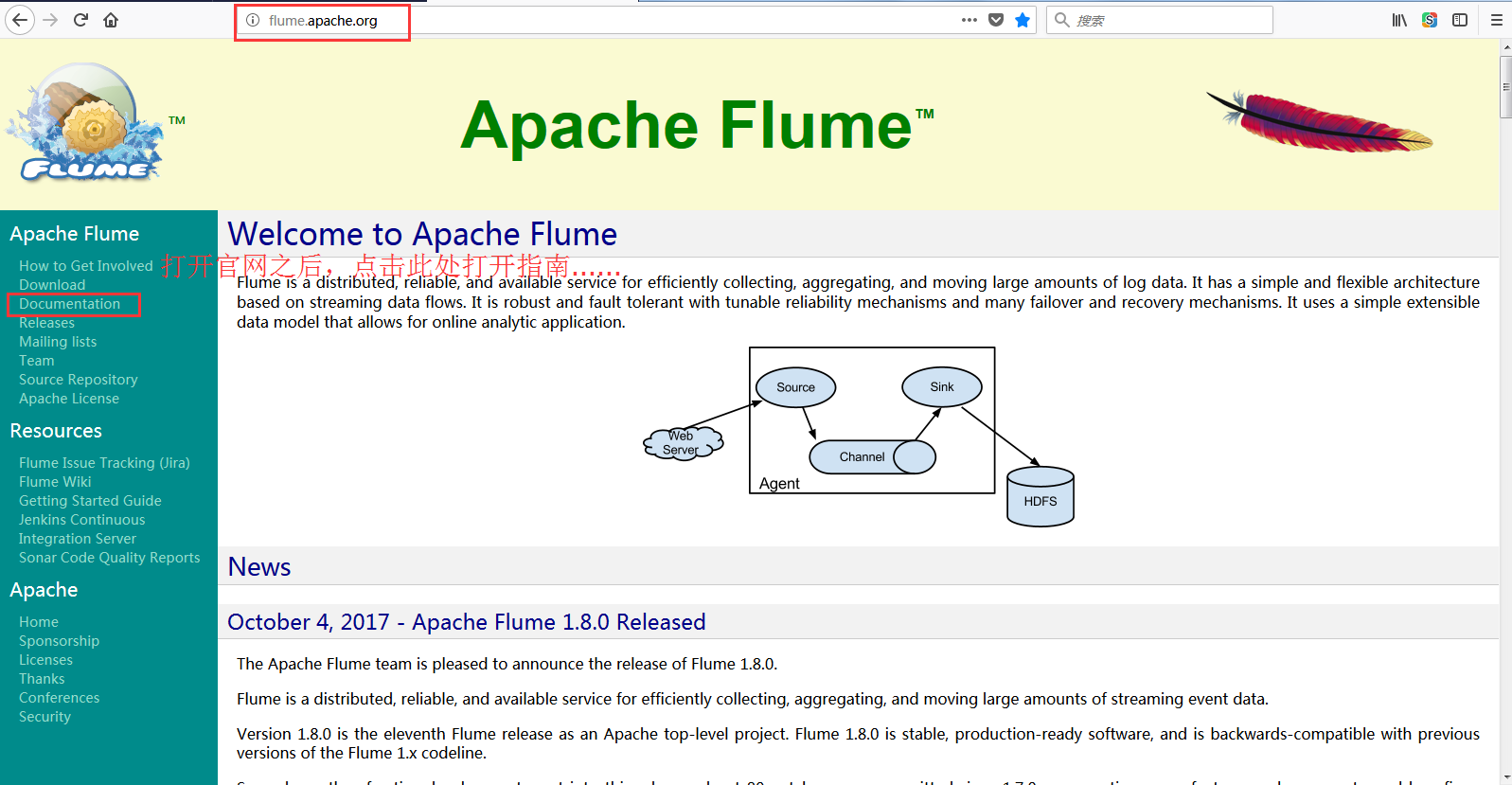
Task: Open Sonar Code Quality Reports link
Action: [110, 558]
